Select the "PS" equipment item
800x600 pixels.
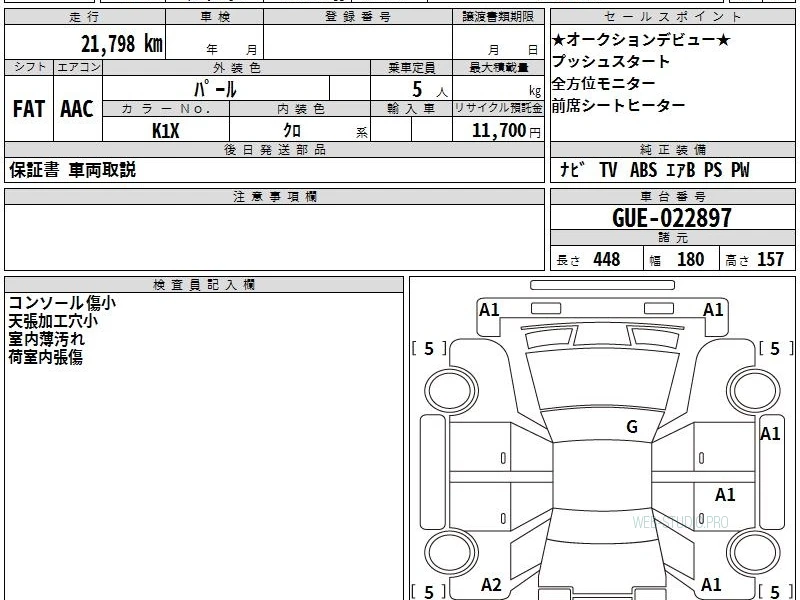click(x=713, y=170)
